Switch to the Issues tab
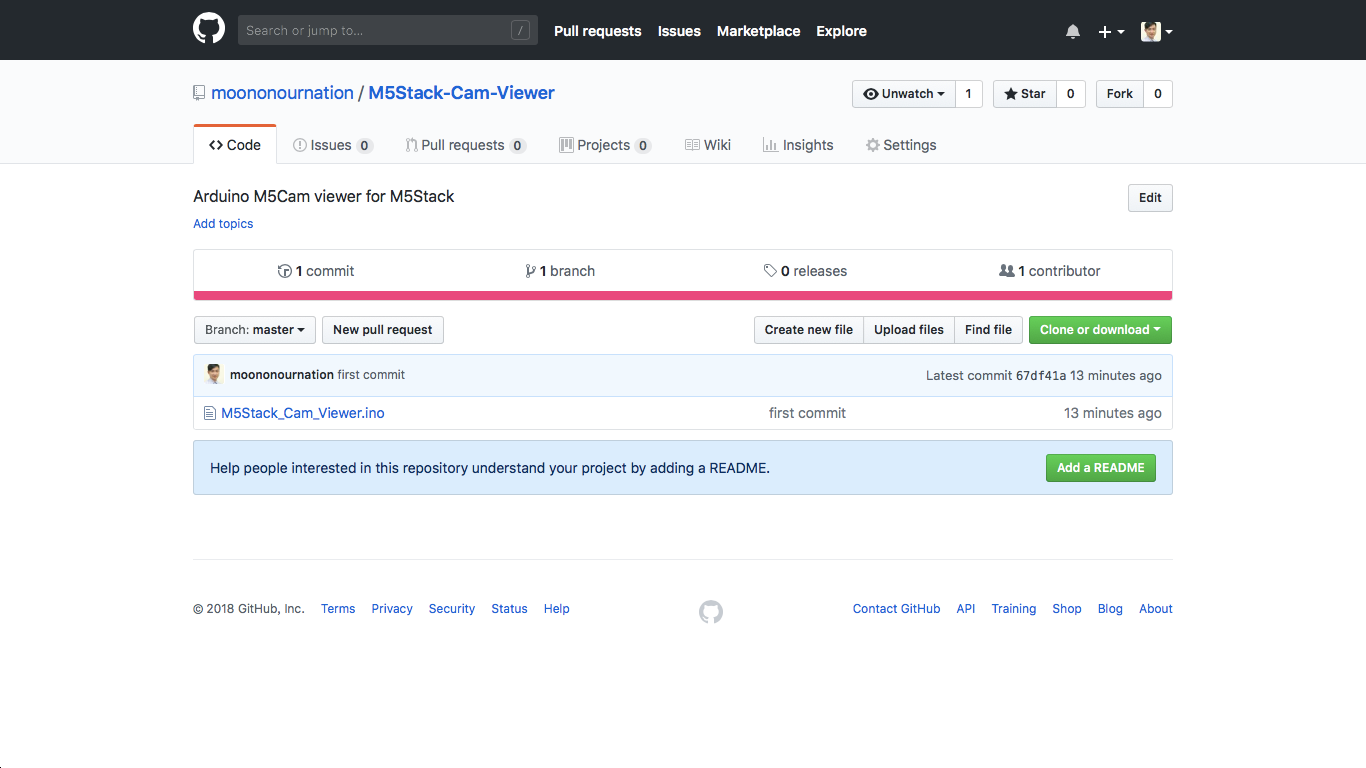1366x768 pixels. pos(332,145)
